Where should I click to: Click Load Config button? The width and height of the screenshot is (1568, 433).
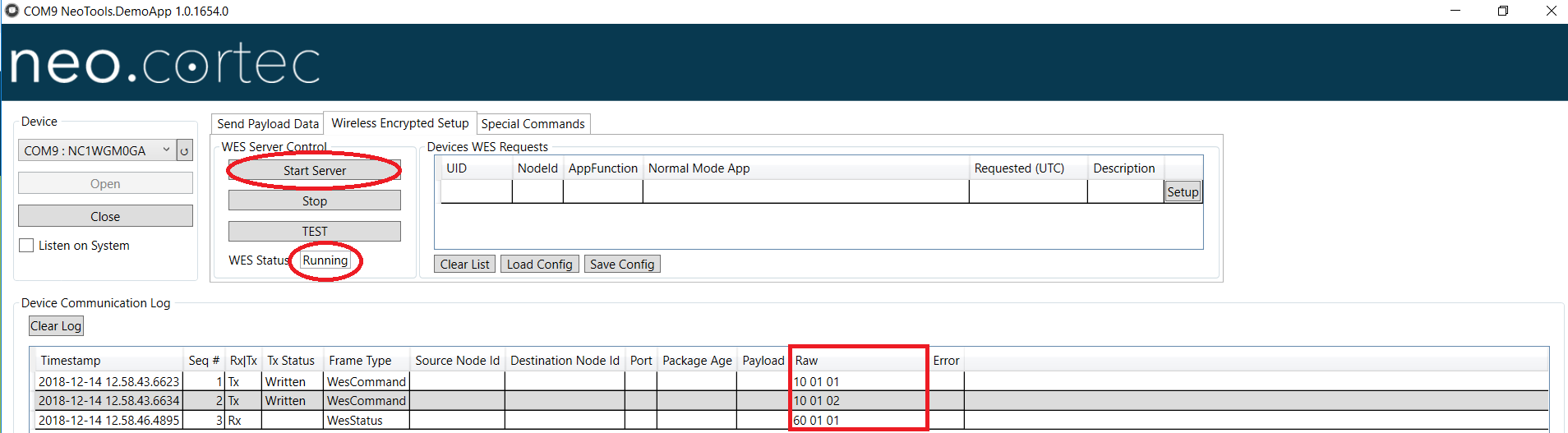tap(540, 264)
